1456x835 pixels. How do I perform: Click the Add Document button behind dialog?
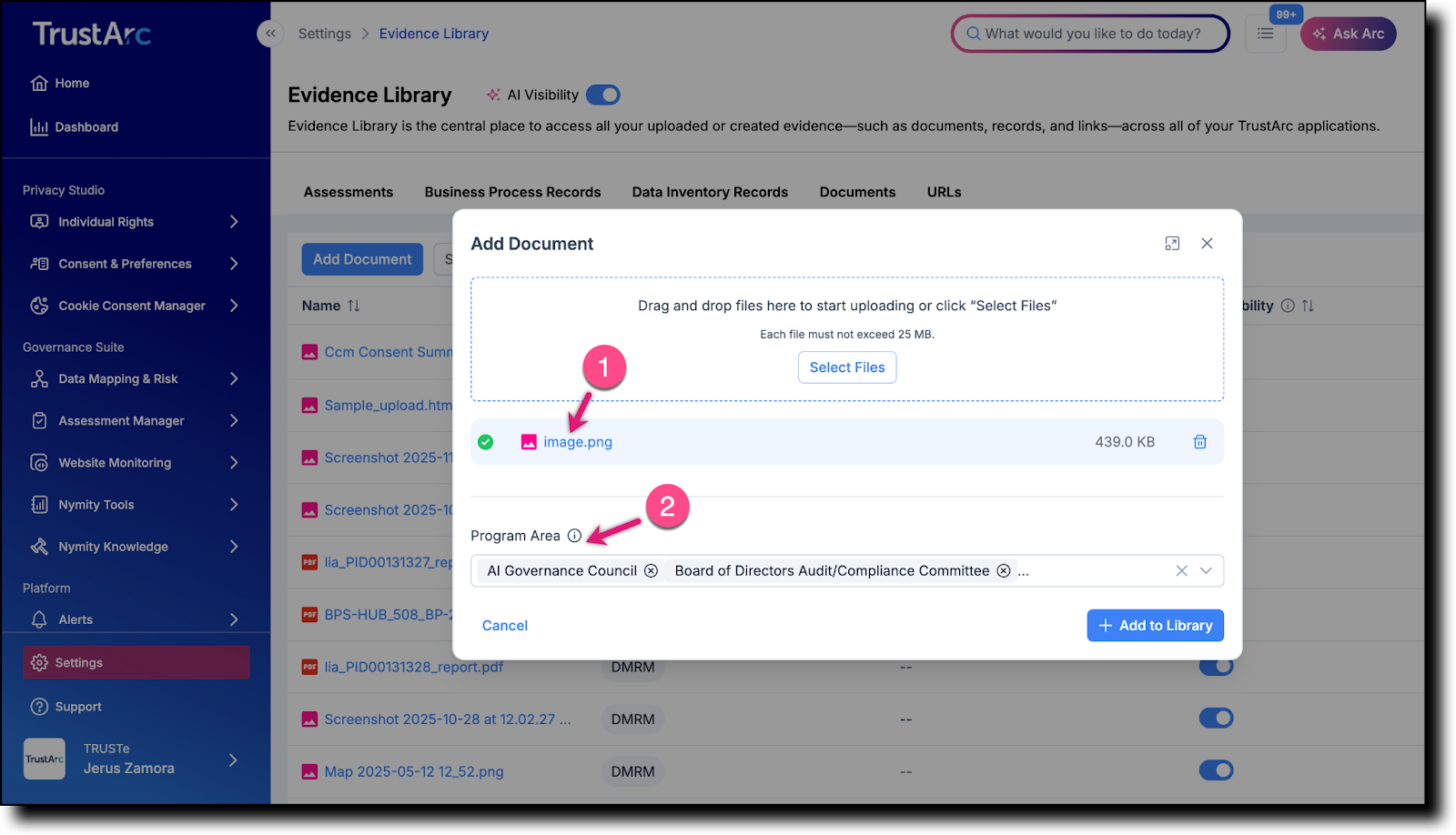click(x=362, y=259)
